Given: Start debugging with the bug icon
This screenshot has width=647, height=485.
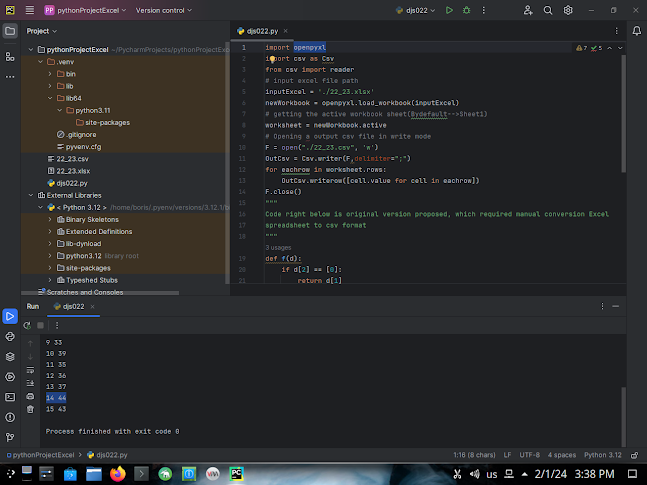Looking at the screenshot, I should 467,10.
